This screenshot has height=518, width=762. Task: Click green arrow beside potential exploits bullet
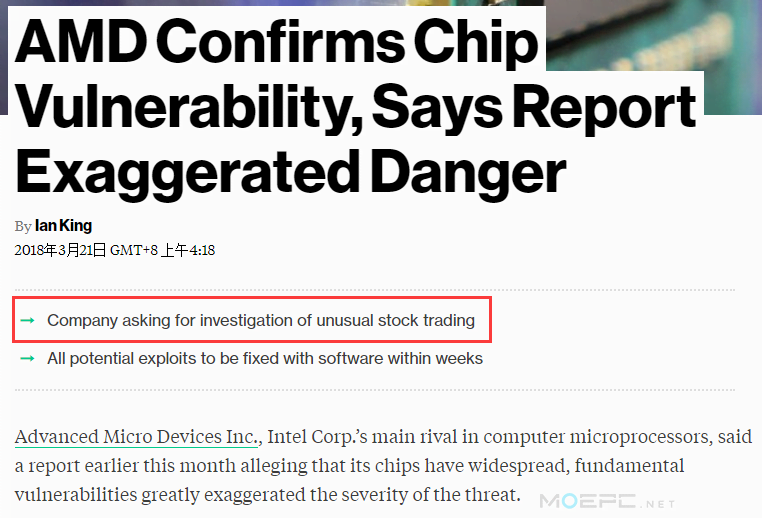click(27, 359)
